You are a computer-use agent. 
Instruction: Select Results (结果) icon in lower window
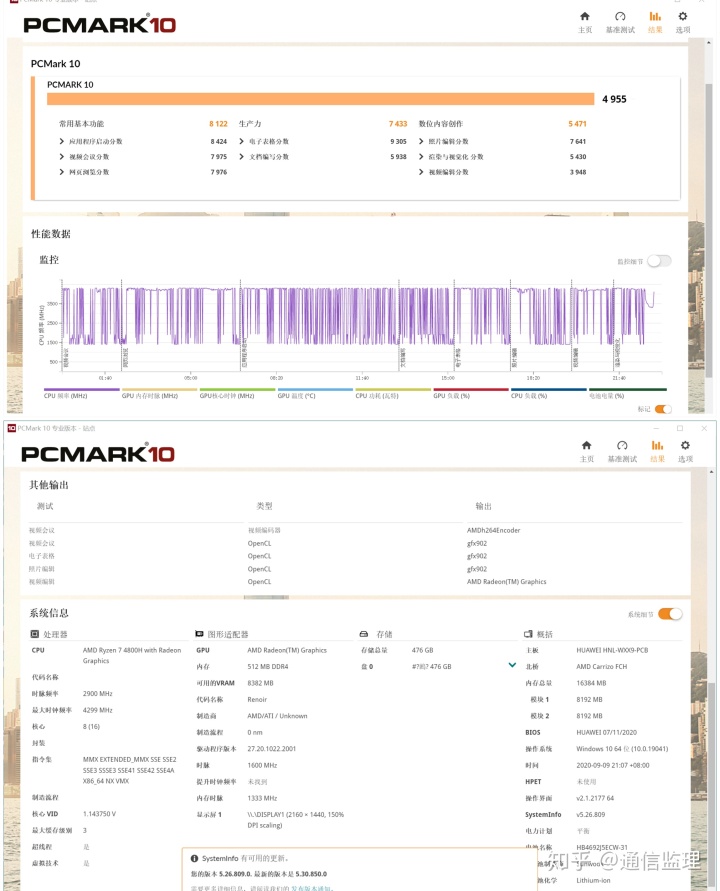[x=657, y=451]
